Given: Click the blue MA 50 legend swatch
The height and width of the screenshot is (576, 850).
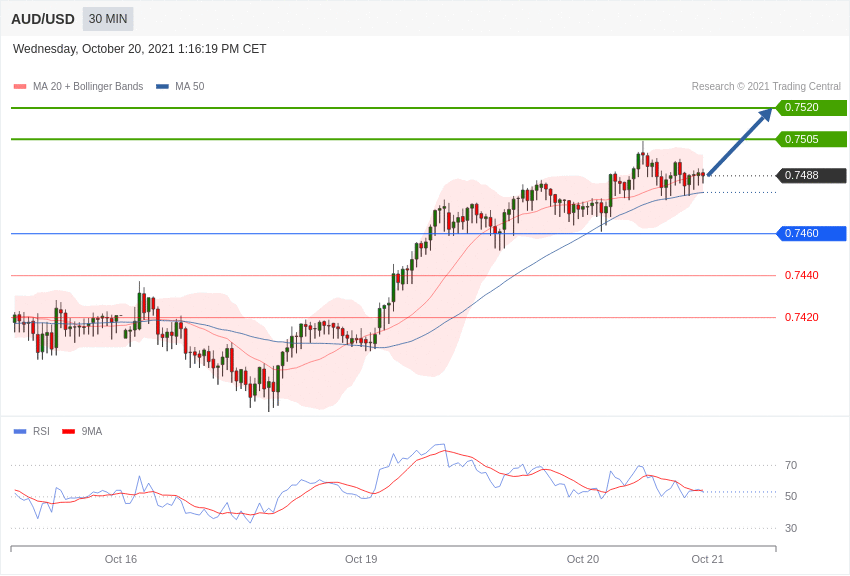Looking at the screenshot, I should point(162,86).
